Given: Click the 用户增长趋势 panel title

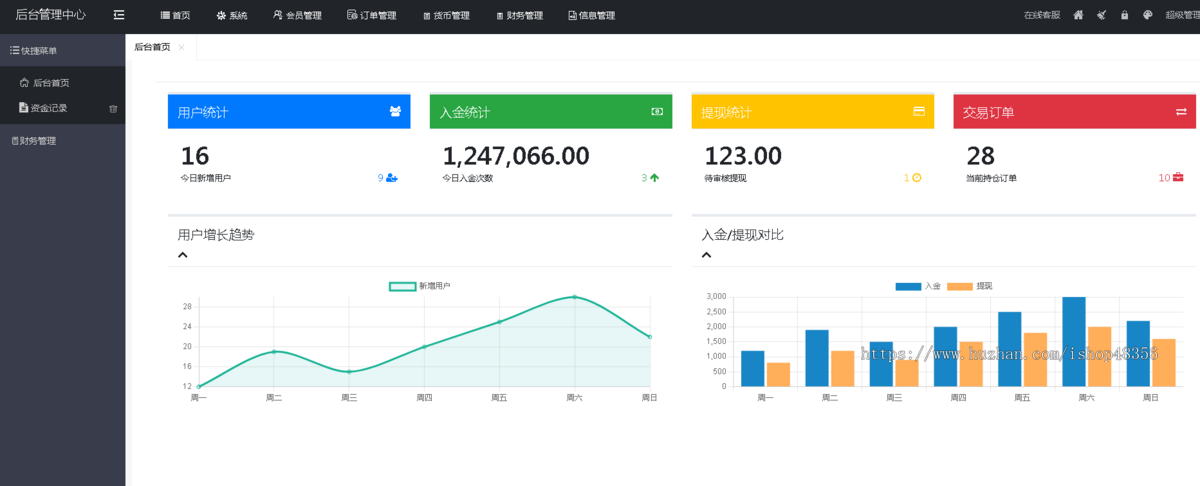Looking at the screenshot, I should pos(216,235).
